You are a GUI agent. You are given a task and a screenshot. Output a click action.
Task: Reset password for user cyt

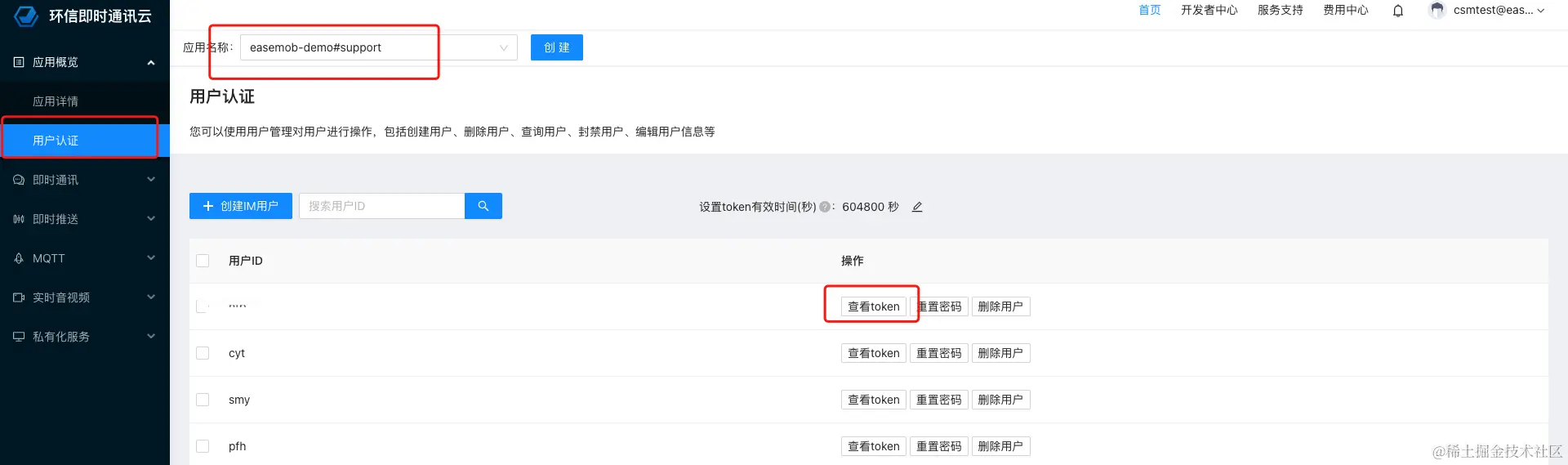point(939,353)
